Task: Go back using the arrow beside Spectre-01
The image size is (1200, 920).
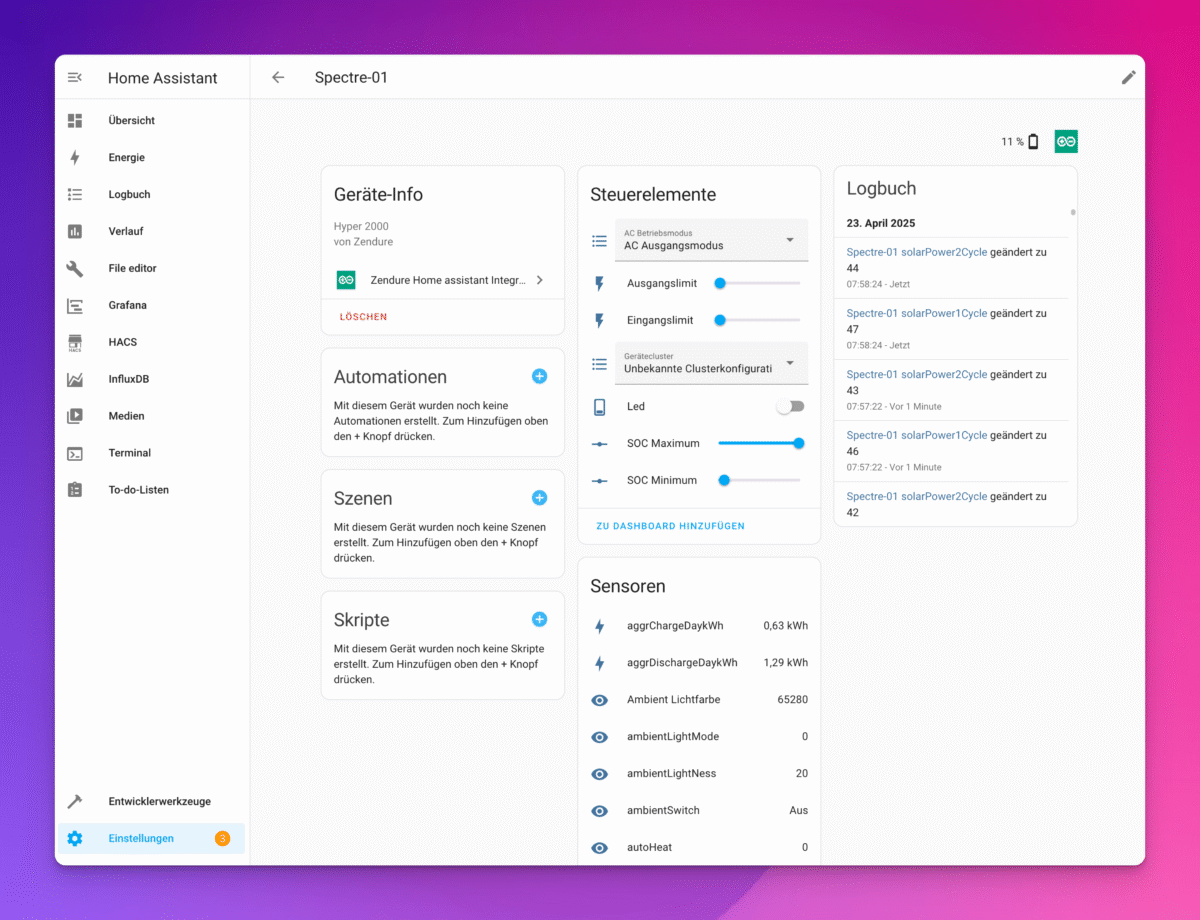Action: pyautogui.click(x=278, y=78)
